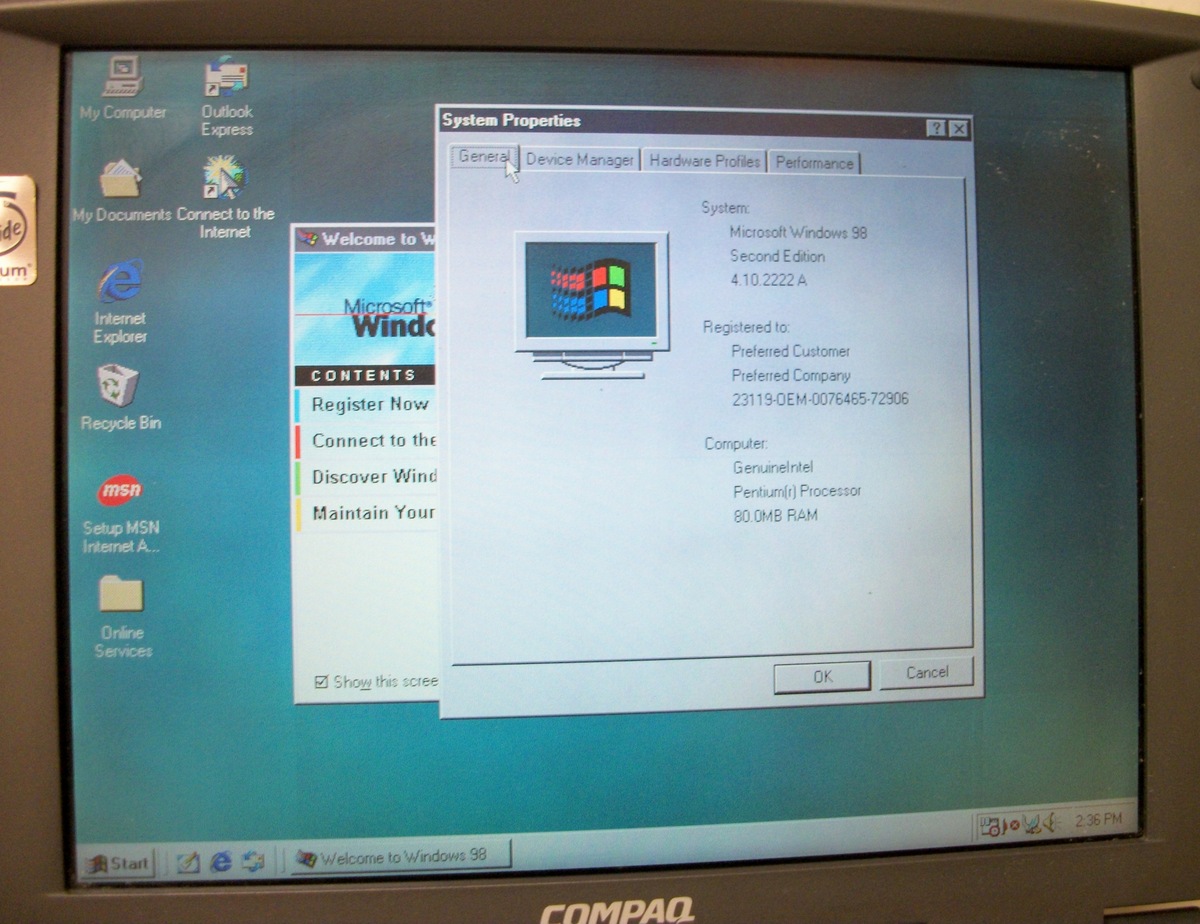Viewport: 1200px width, 924px height.
Task: Select the Performance tab
Action: (x=814, y=163)
